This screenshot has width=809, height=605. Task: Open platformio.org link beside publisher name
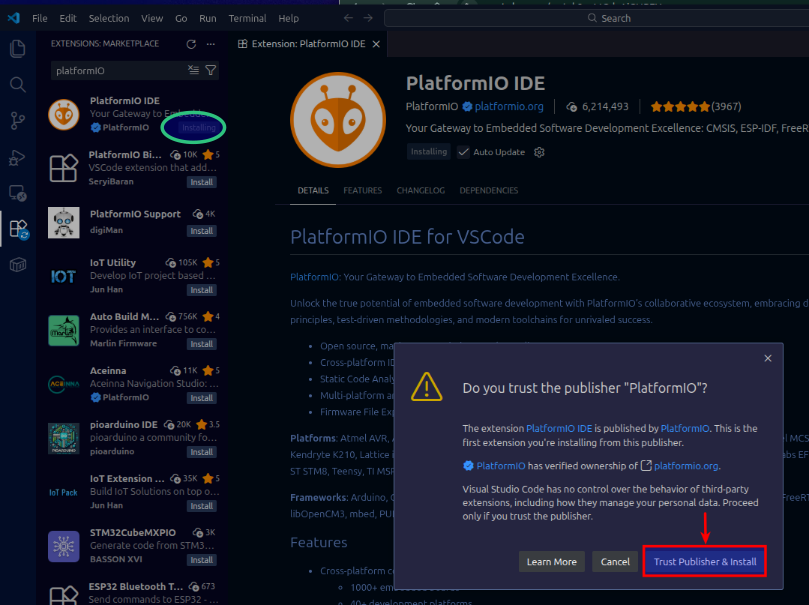pyautogui.click(x=509, y=106)
